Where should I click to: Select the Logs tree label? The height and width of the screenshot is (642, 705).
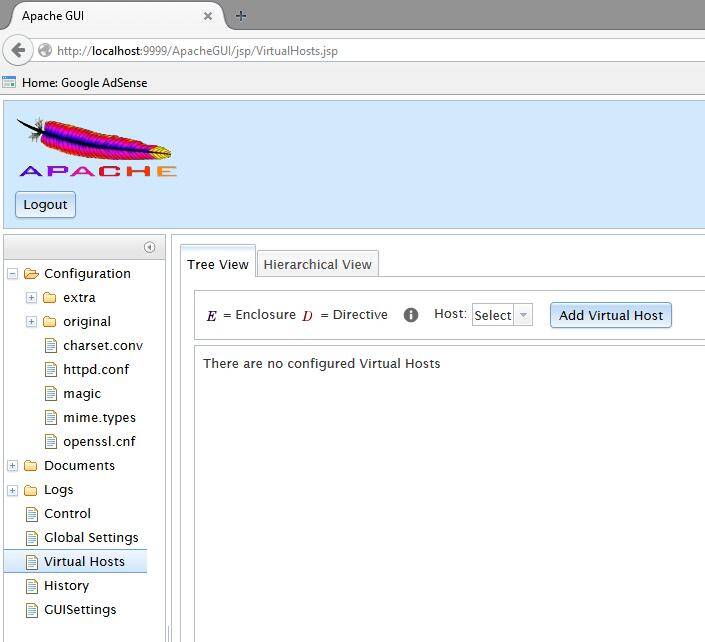click(x=58, y=490)
